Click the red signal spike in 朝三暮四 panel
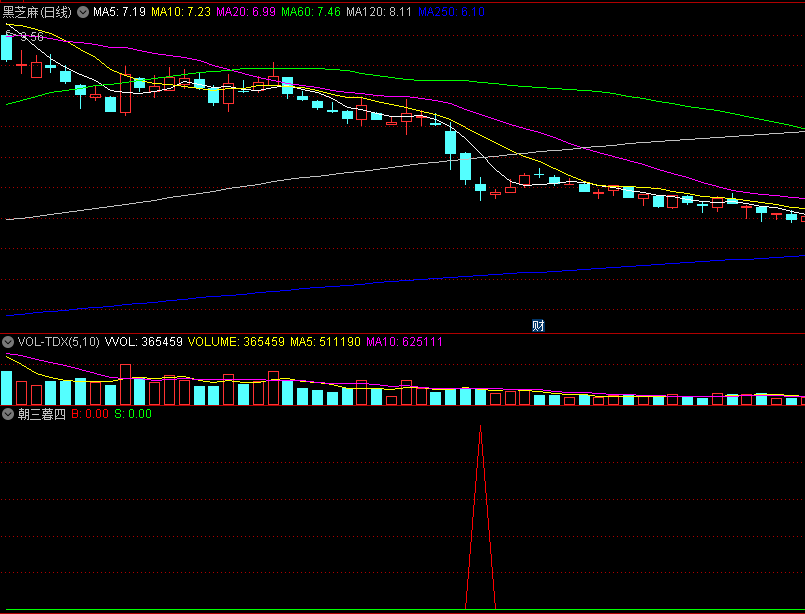 tap(481, 517)
